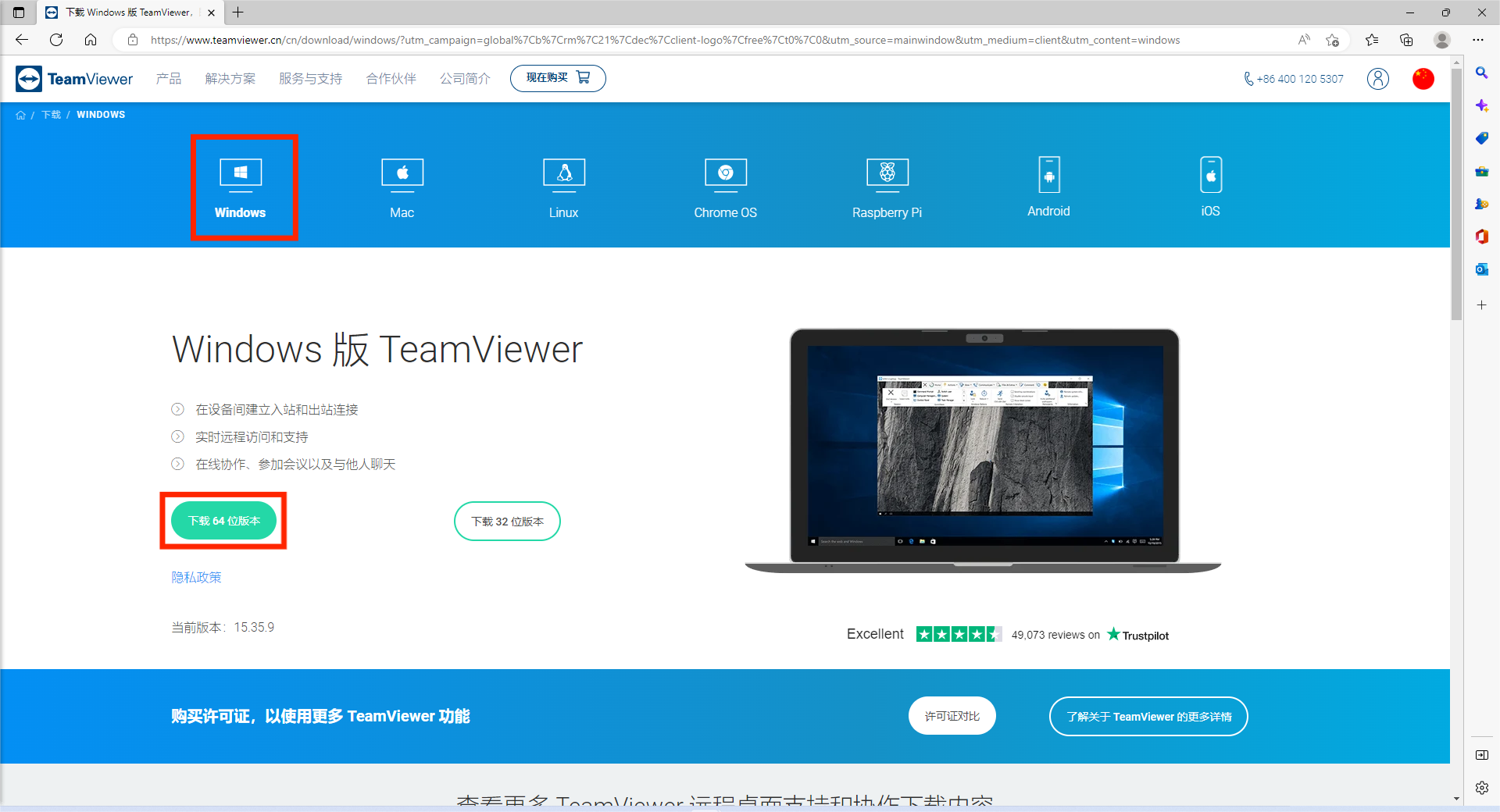
Task: Toggle the sidebar hide panel icon
Action: coord(1481,755)
